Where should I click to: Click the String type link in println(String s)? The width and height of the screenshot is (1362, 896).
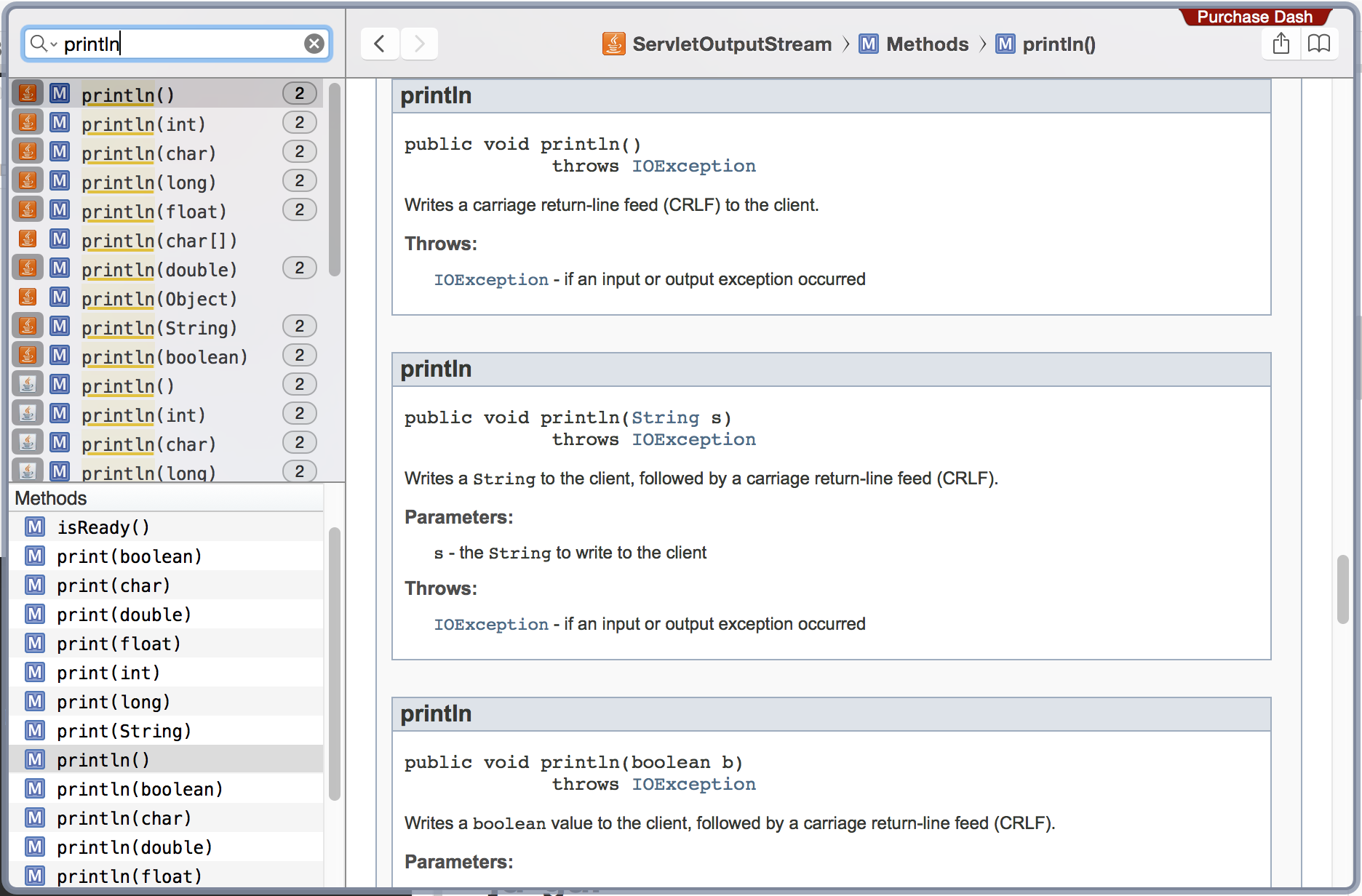tap(665, 418)
